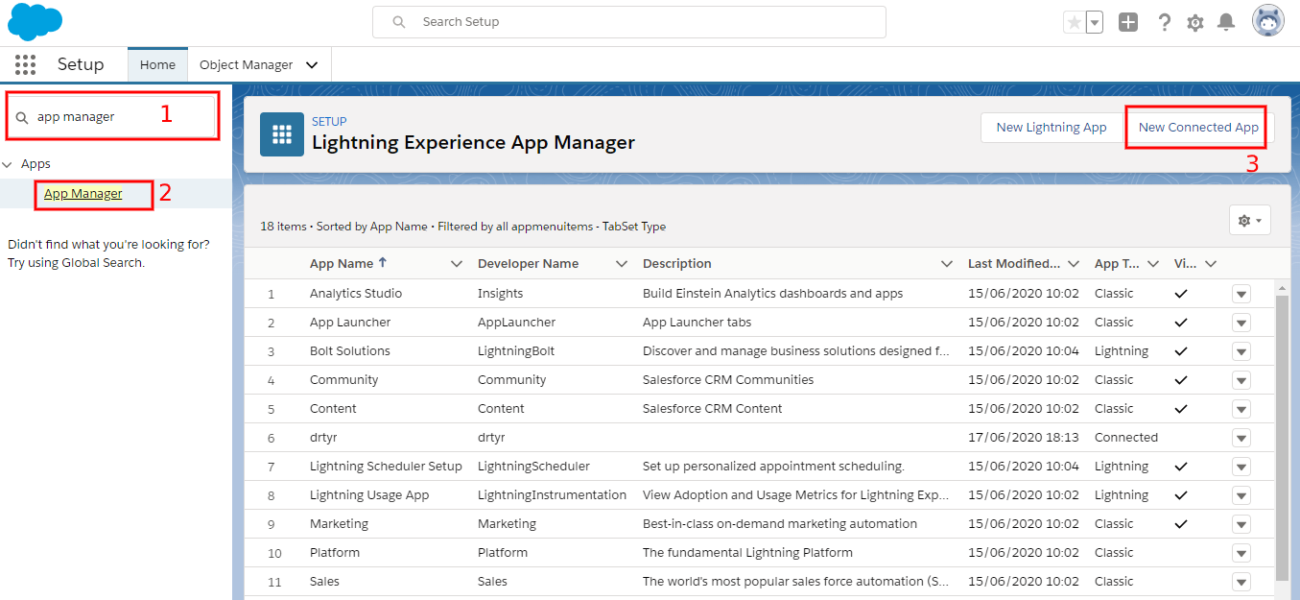This screenshot has width=1300, height=600.
Task: Select the Home tab in Setup
Action: point(157,64)
